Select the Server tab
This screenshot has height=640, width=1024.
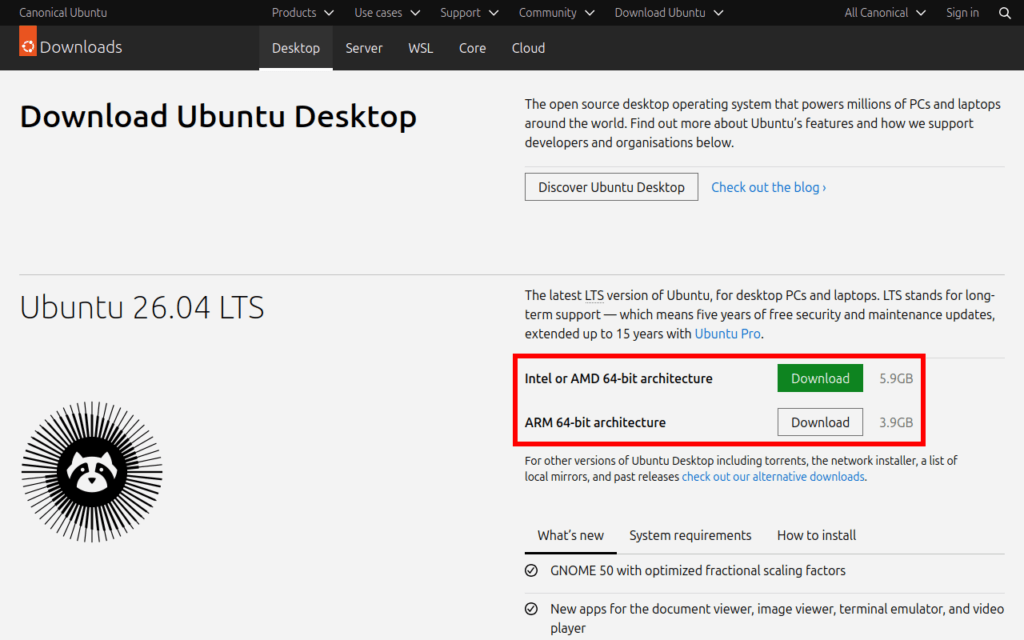click(364, 48)
